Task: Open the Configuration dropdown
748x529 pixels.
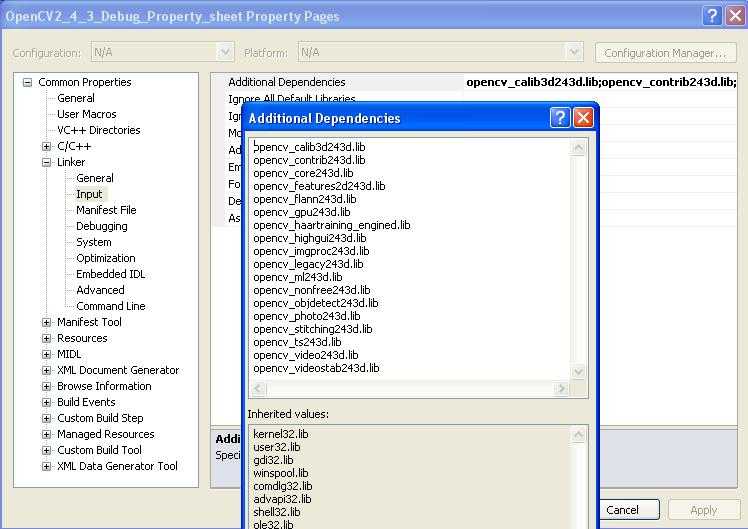Action: (225, 52)
